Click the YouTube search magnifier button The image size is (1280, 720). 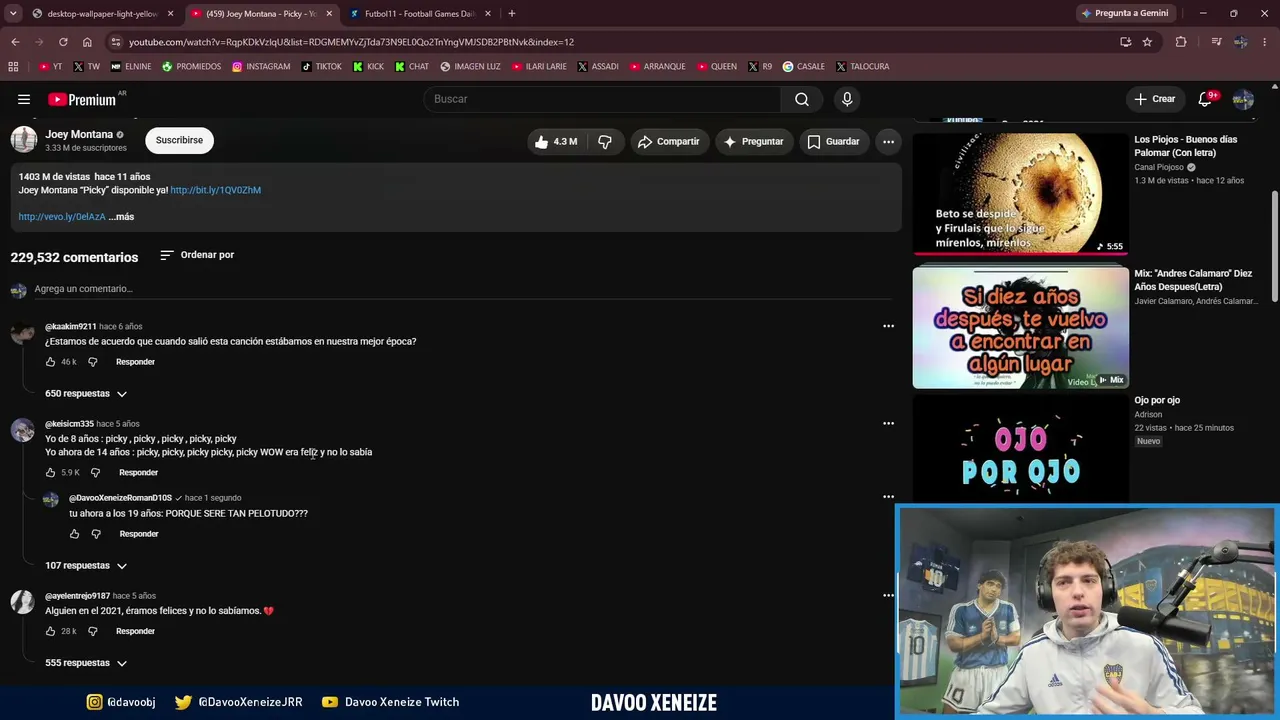[801, 99]
